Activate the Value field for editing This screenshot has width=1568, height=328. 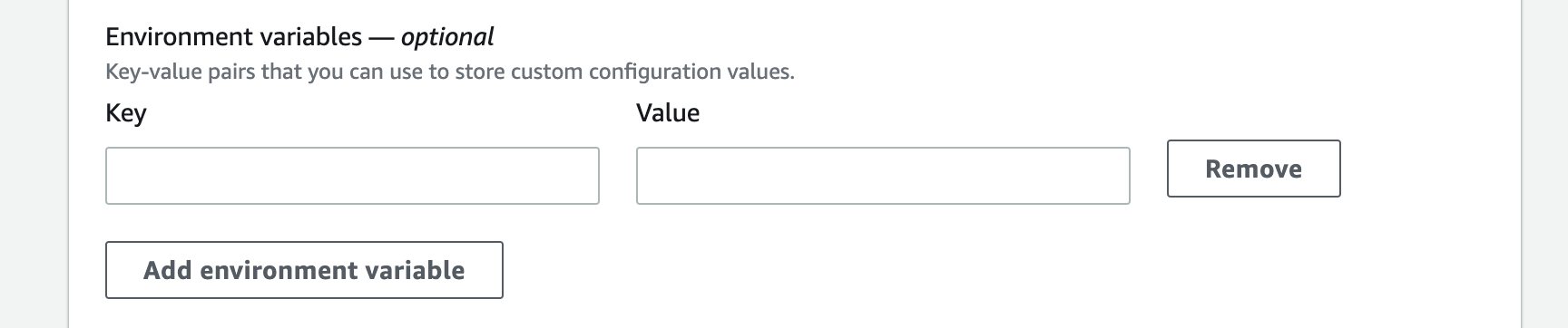[883, 176]
